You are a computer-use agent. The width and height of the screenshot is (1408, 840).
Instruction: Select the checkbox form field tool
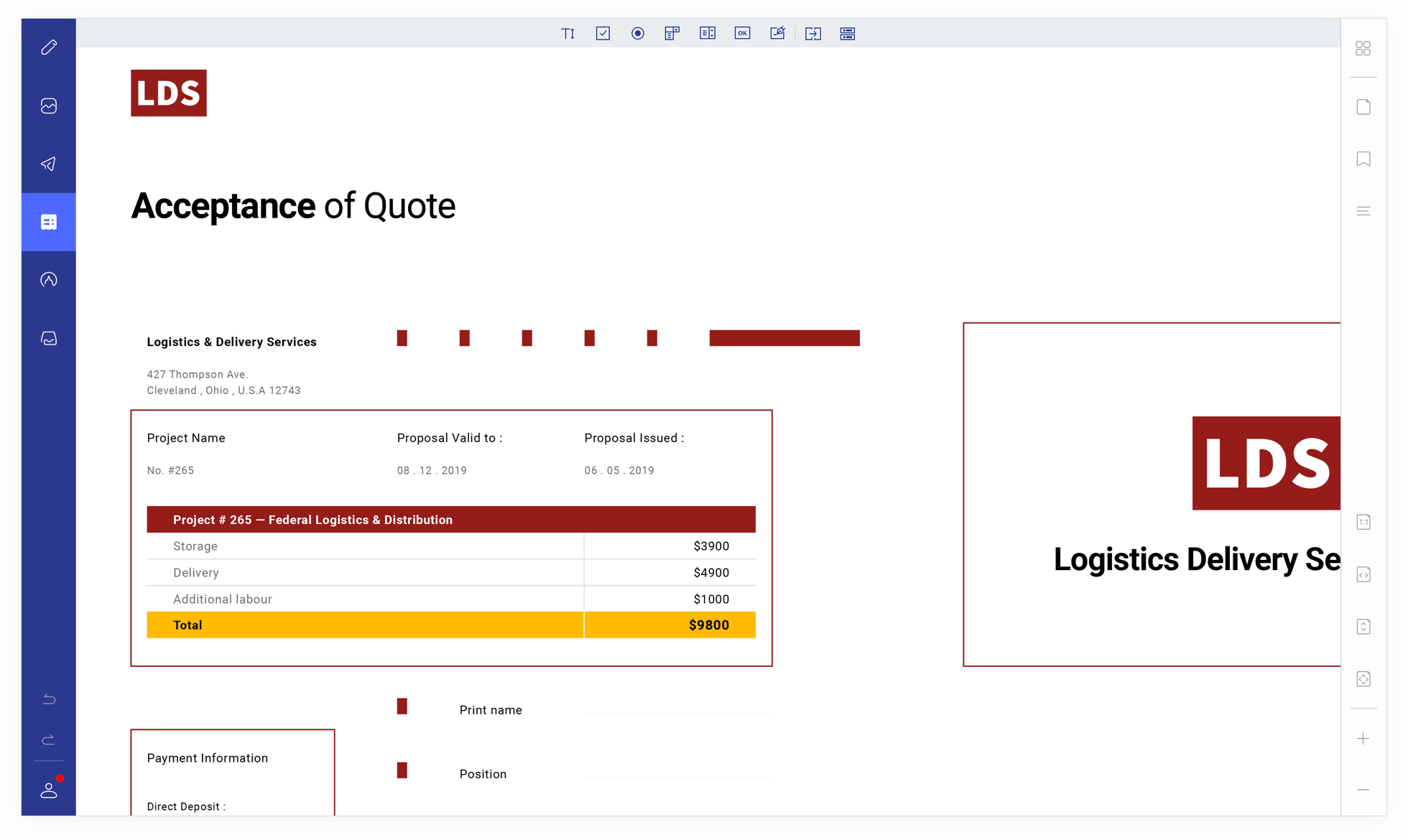click(x=603, y=34)
